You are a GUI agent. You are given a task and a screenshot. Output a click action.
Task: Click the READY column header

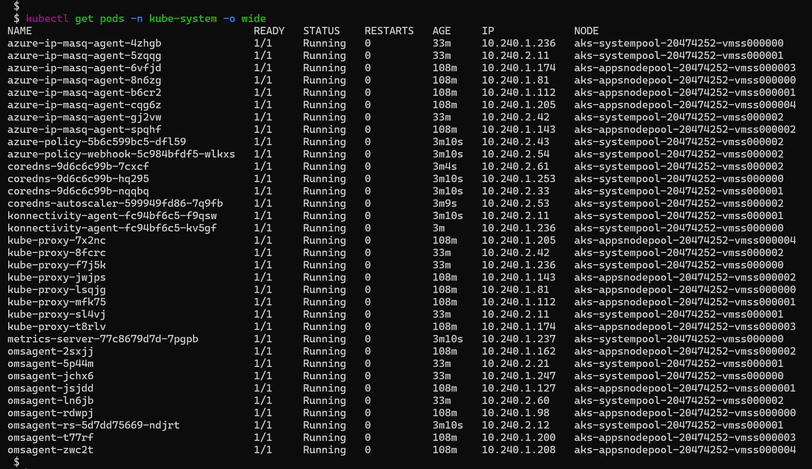269,31
